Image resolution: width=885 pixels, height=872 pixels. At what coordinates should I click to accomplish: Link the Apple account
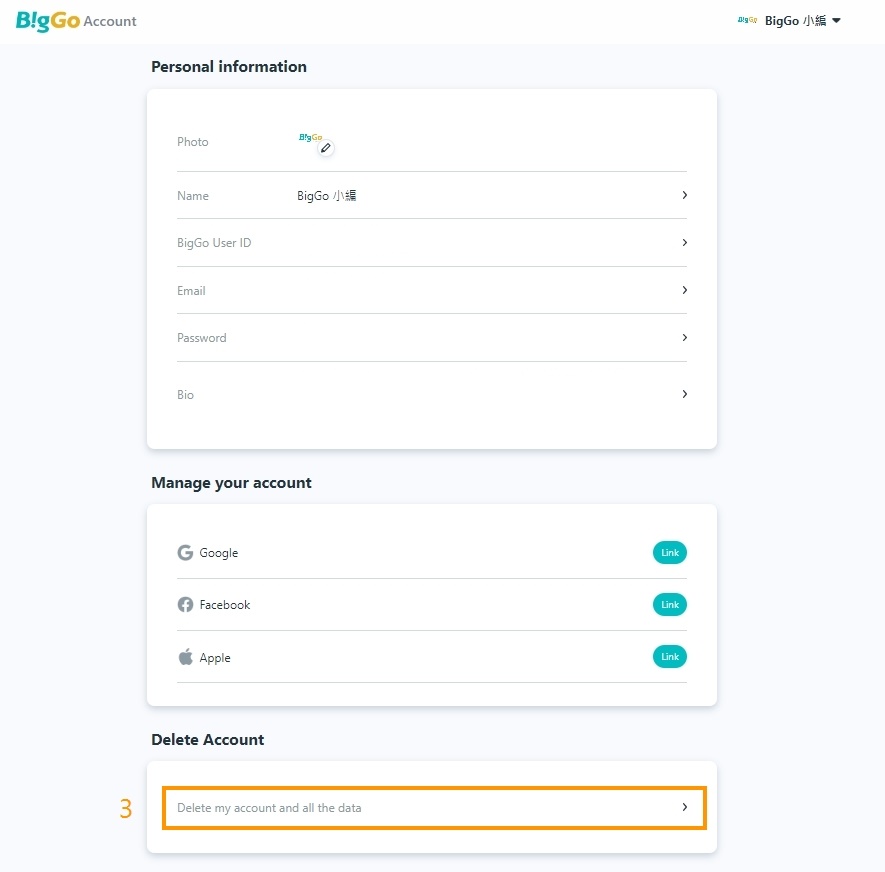coord(669,657)
